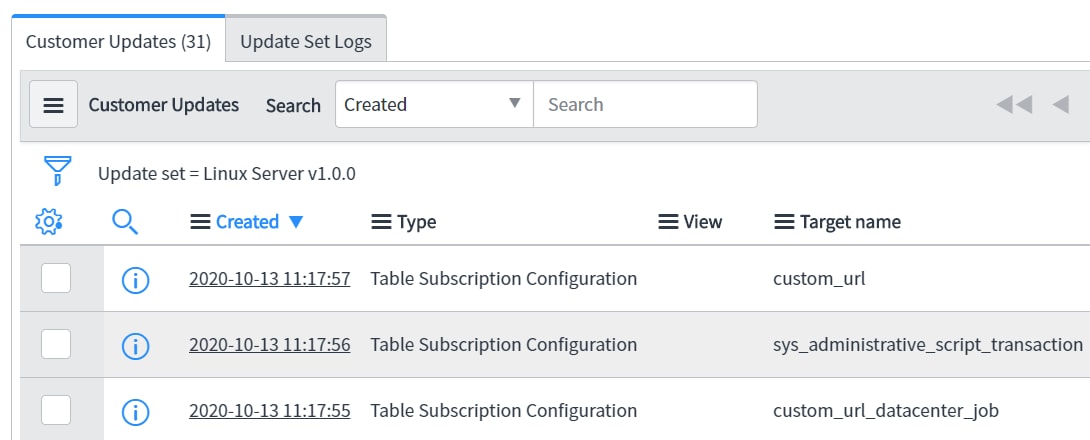
Task: Switch to Update Set Logs tab
Action: (306, 41)
